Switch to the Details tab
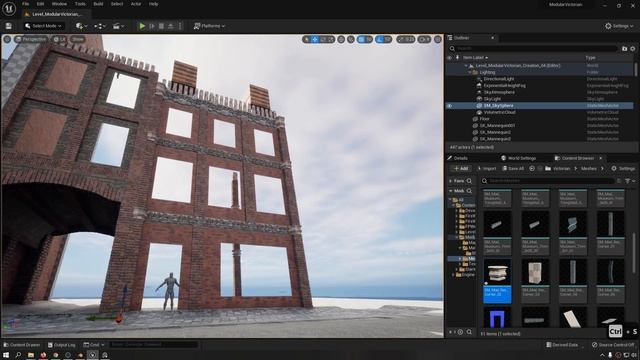640x360 pixels. pos(458,158)
